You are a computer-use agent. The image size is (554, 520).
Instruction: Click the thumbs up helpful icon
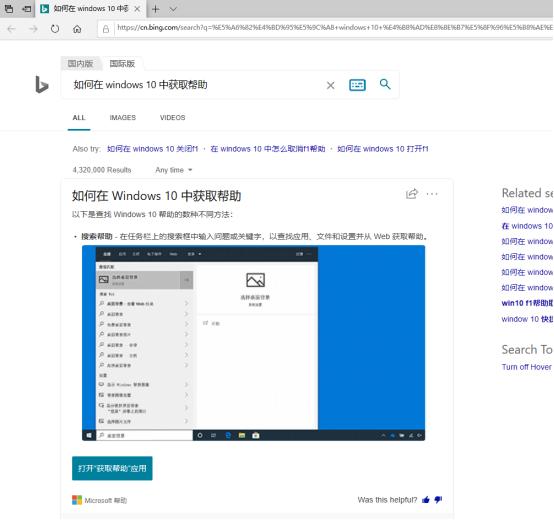pyautogui.click(x=426, y=500)
